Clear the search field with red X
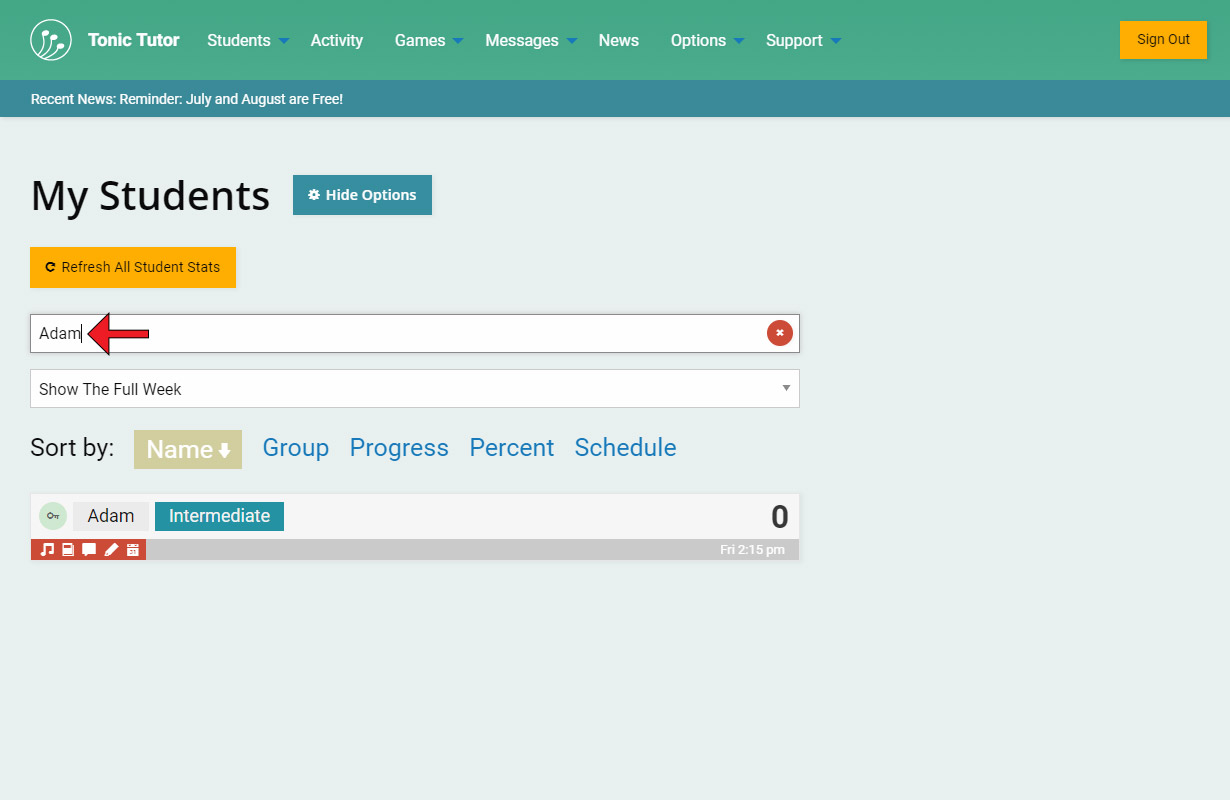 (x=779, y=333)
